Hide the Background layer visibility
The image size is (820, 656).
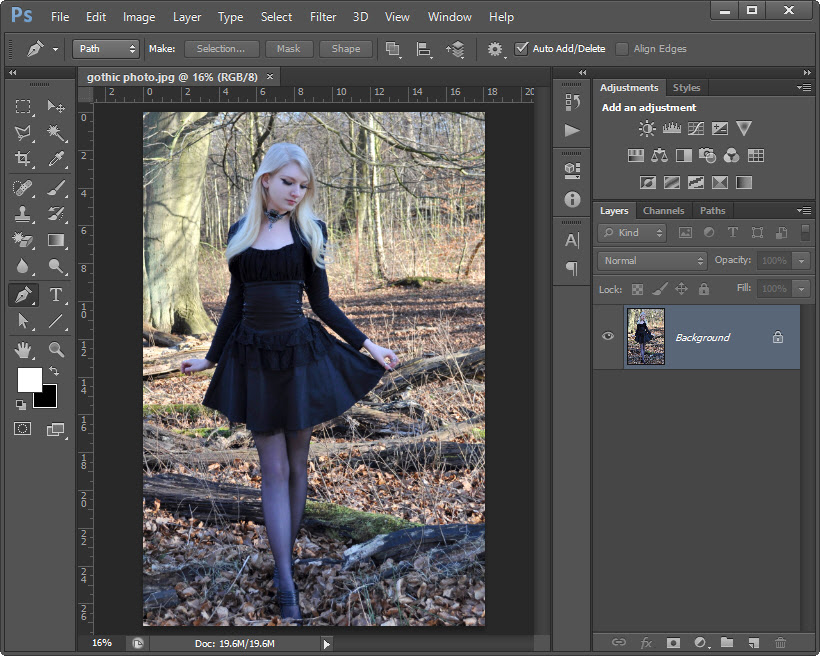(608, 337)
